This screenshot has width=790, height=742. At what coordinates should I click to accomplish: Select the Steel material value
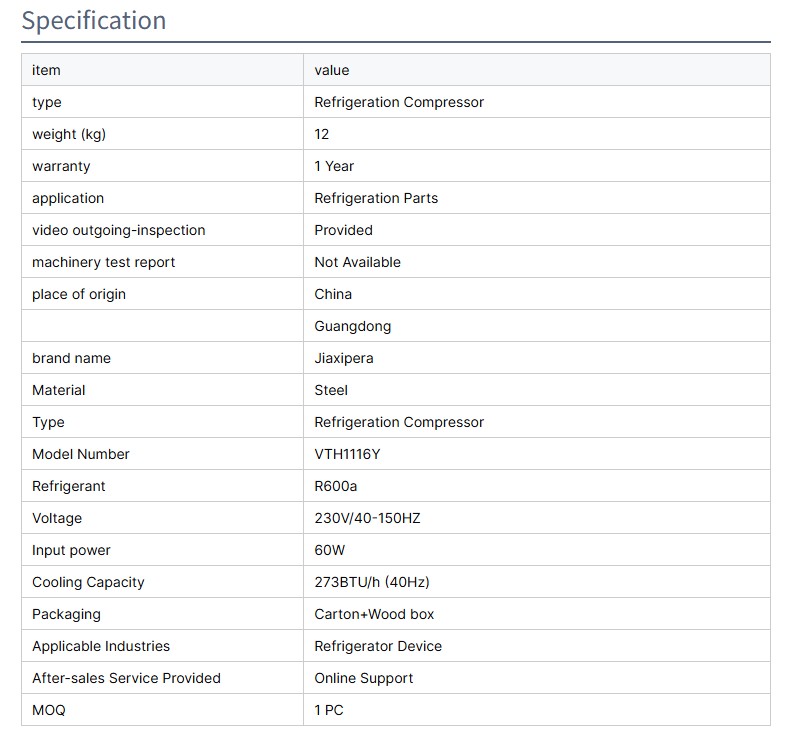click(331, 390)
